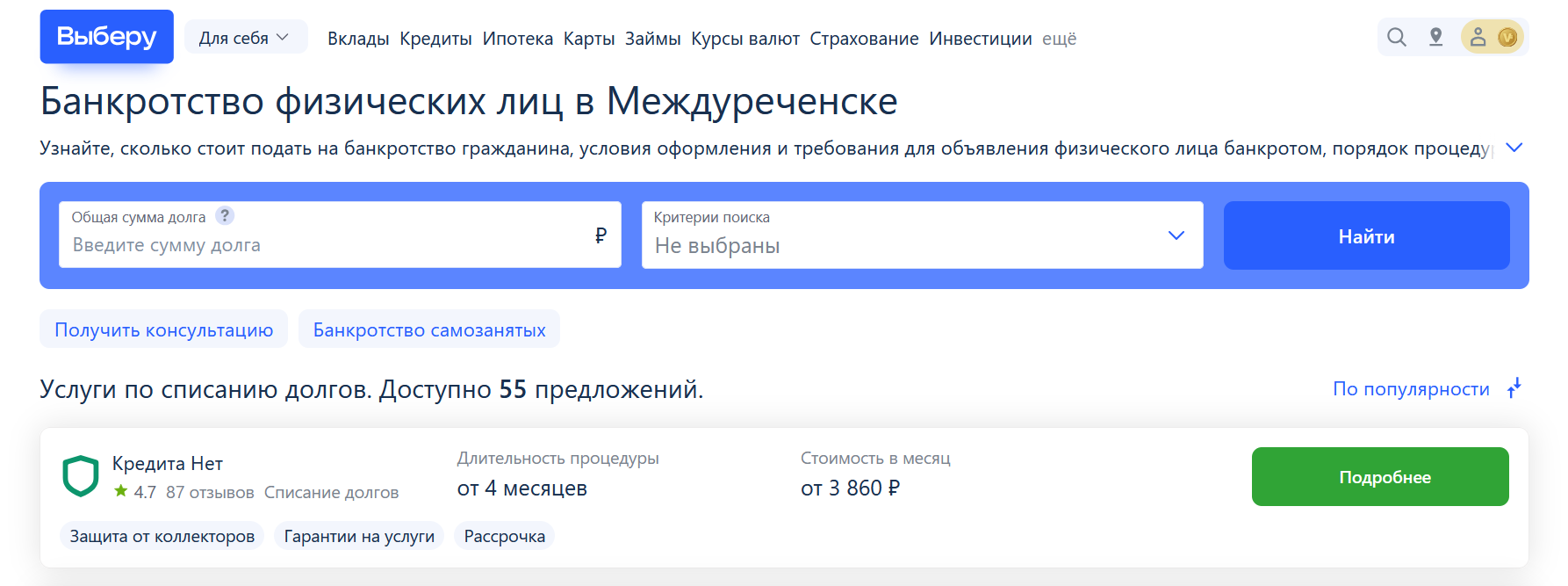
Task: Open Курсы валют menu item
Action: (745, 39)
